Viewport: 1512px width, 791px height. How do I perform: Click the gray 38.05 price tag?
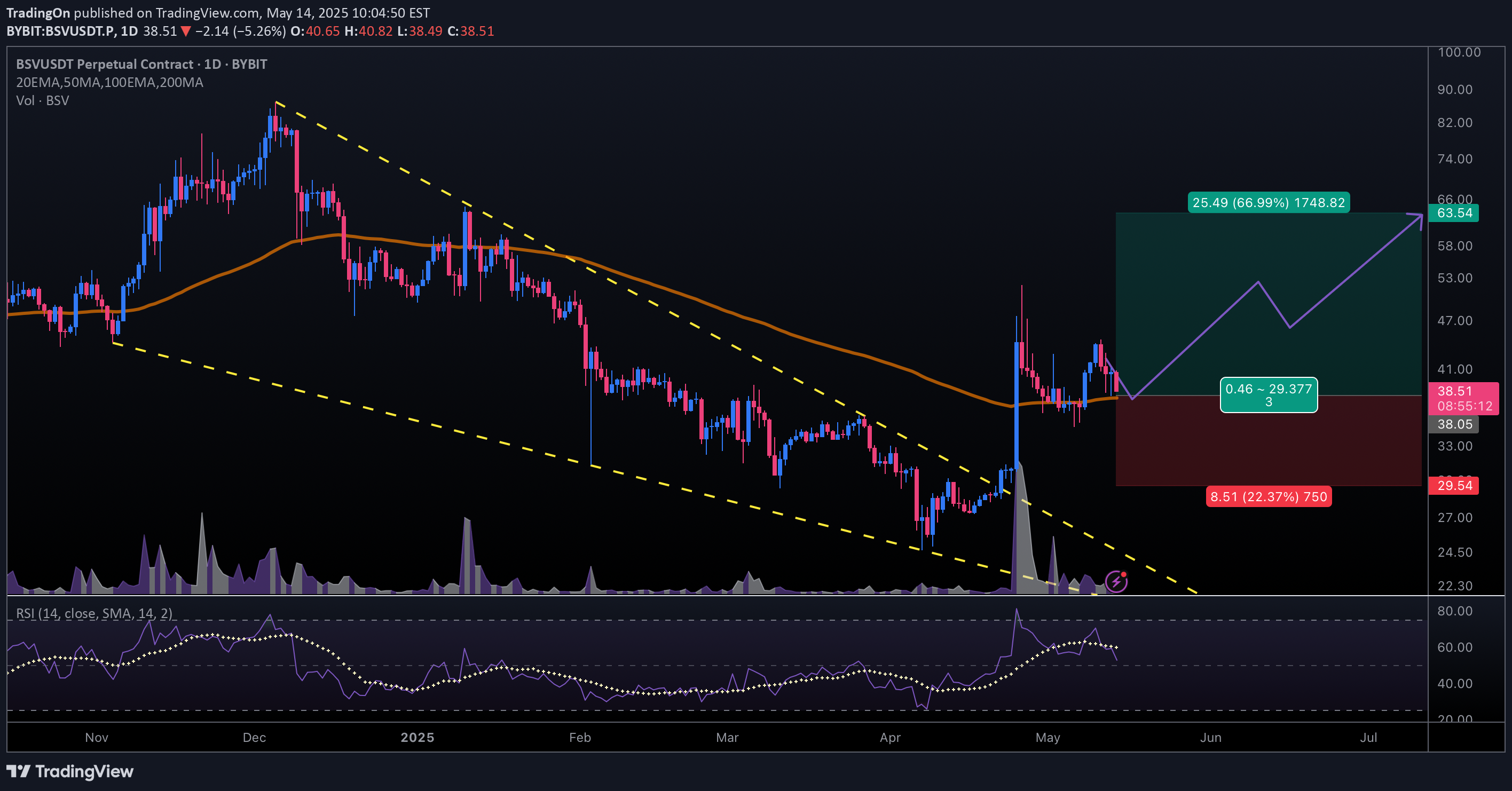tap(1453, 424)
